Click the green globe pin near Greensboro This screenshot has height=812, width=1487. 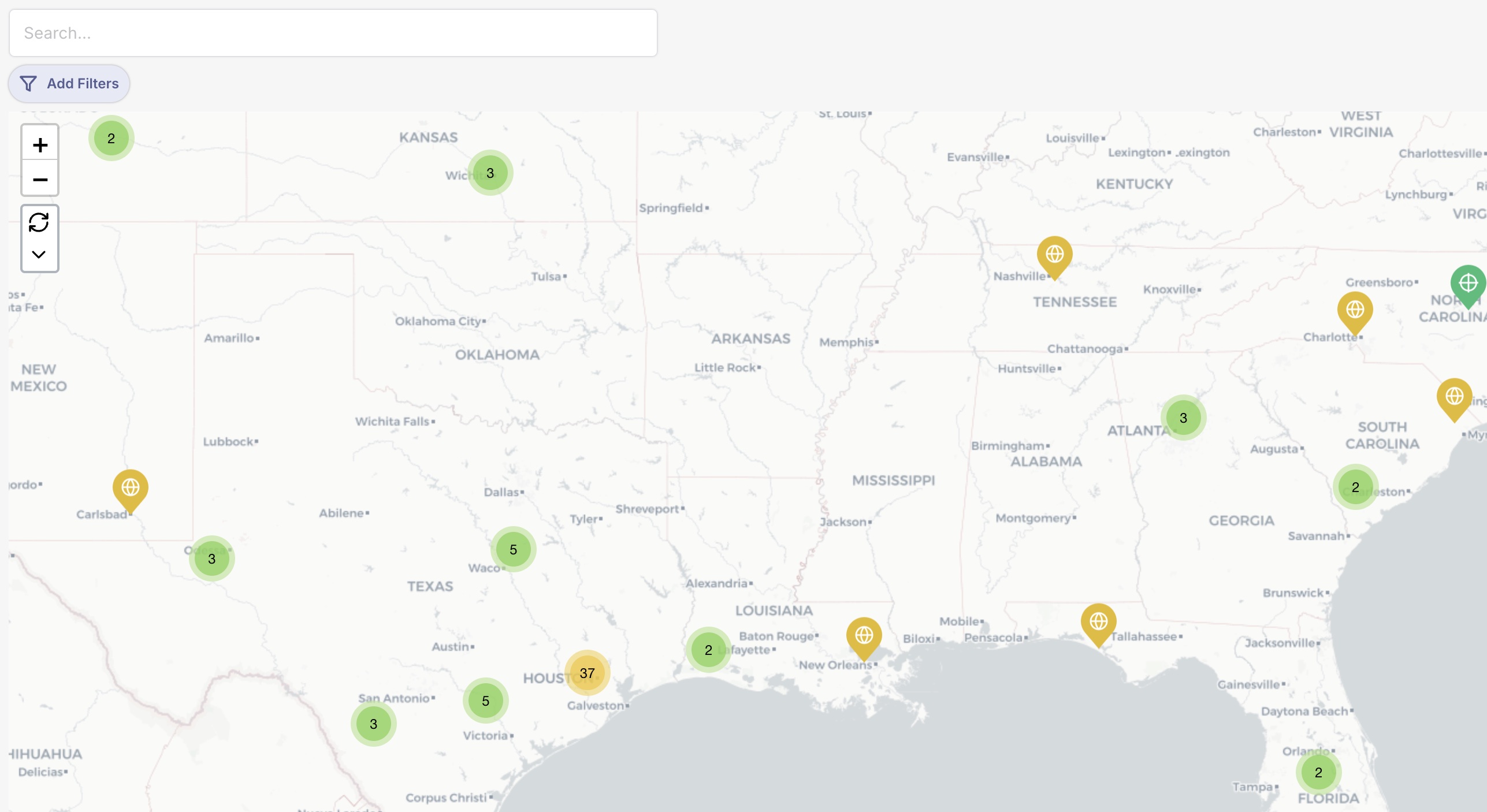[x=1467, y=284]
